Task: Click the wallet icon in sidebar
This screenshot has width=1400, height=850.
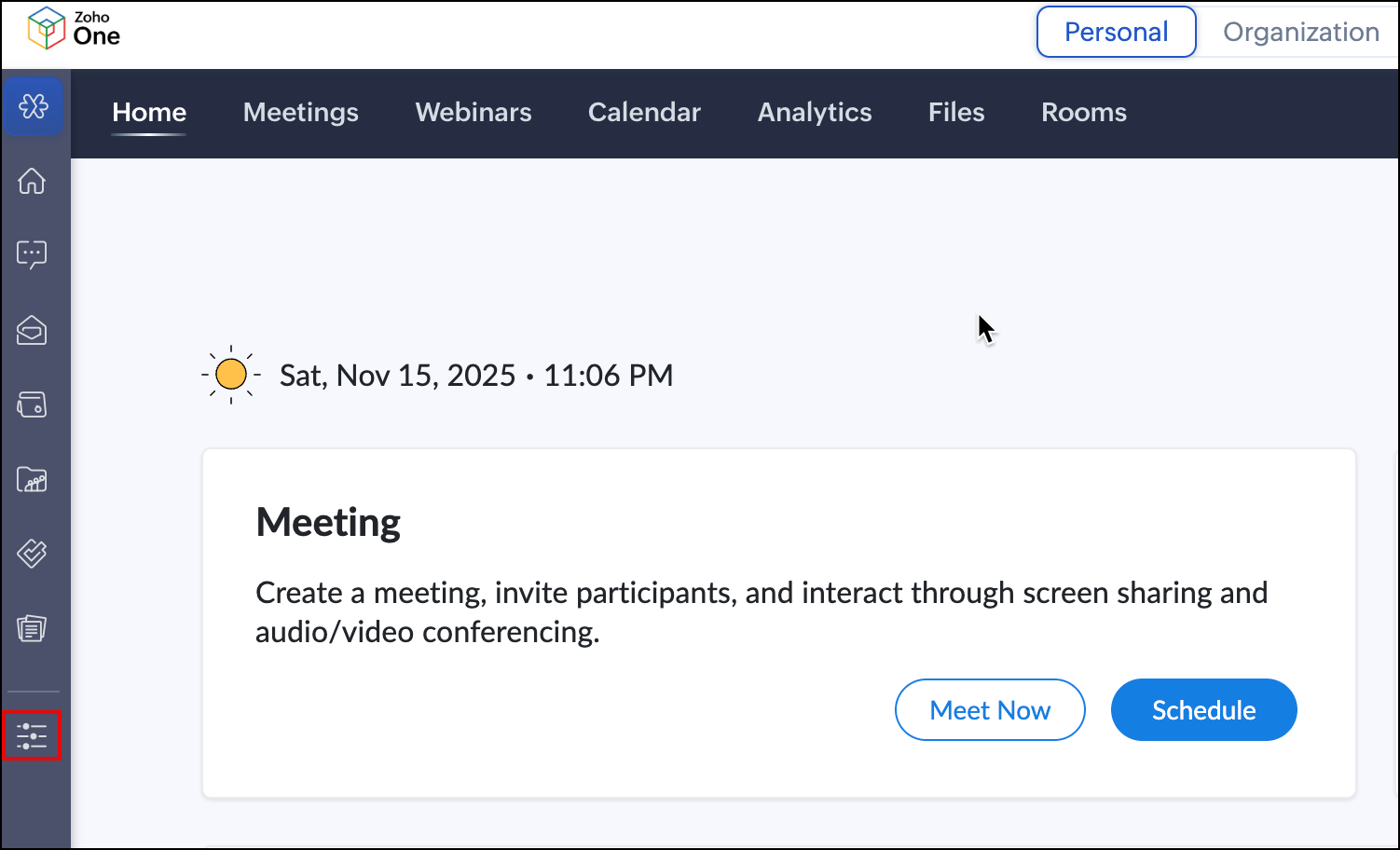Action: pyautogui.click(x=32, y=404)
